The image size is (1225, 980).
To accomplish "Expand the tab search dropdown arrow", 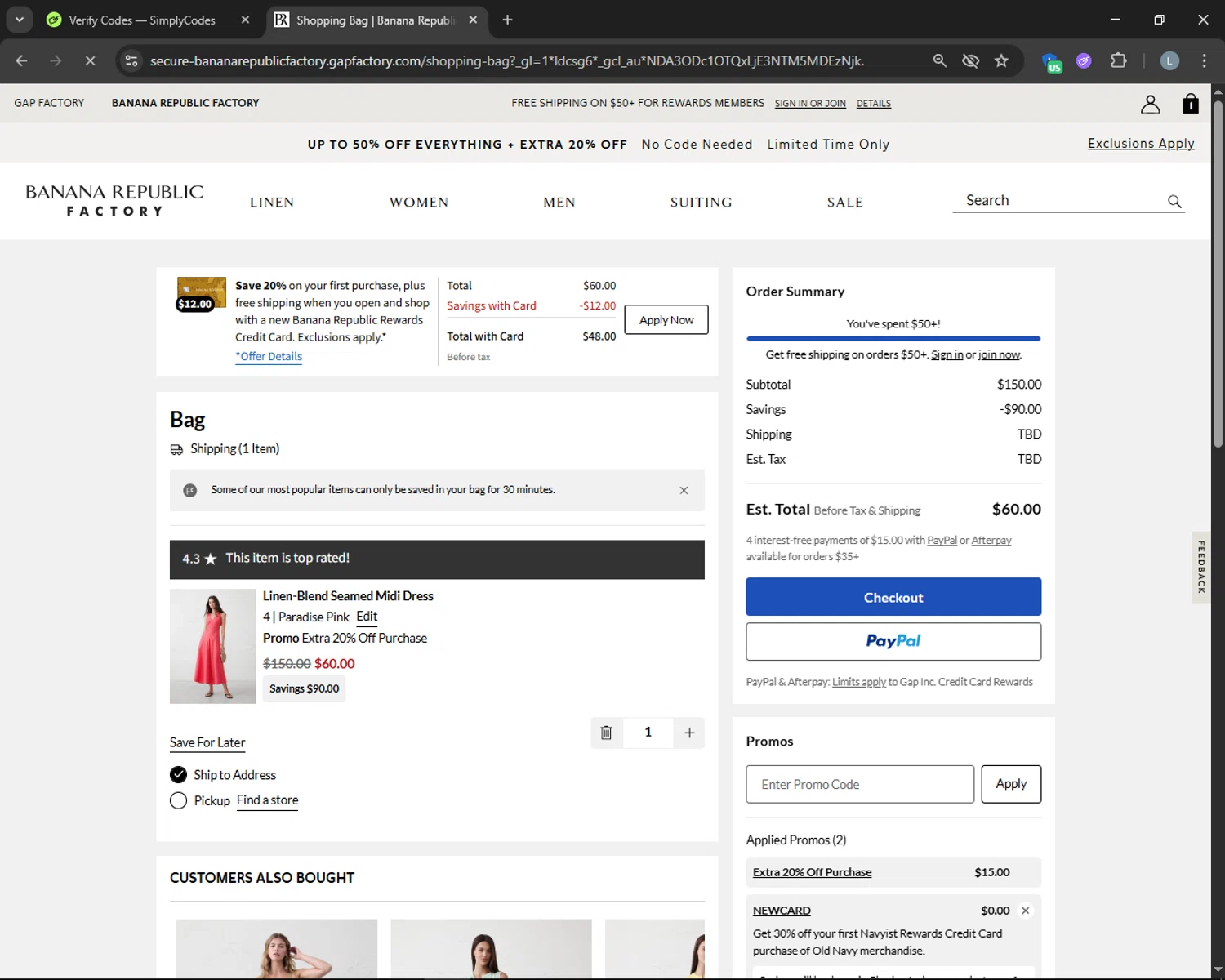I will point(19,20).
